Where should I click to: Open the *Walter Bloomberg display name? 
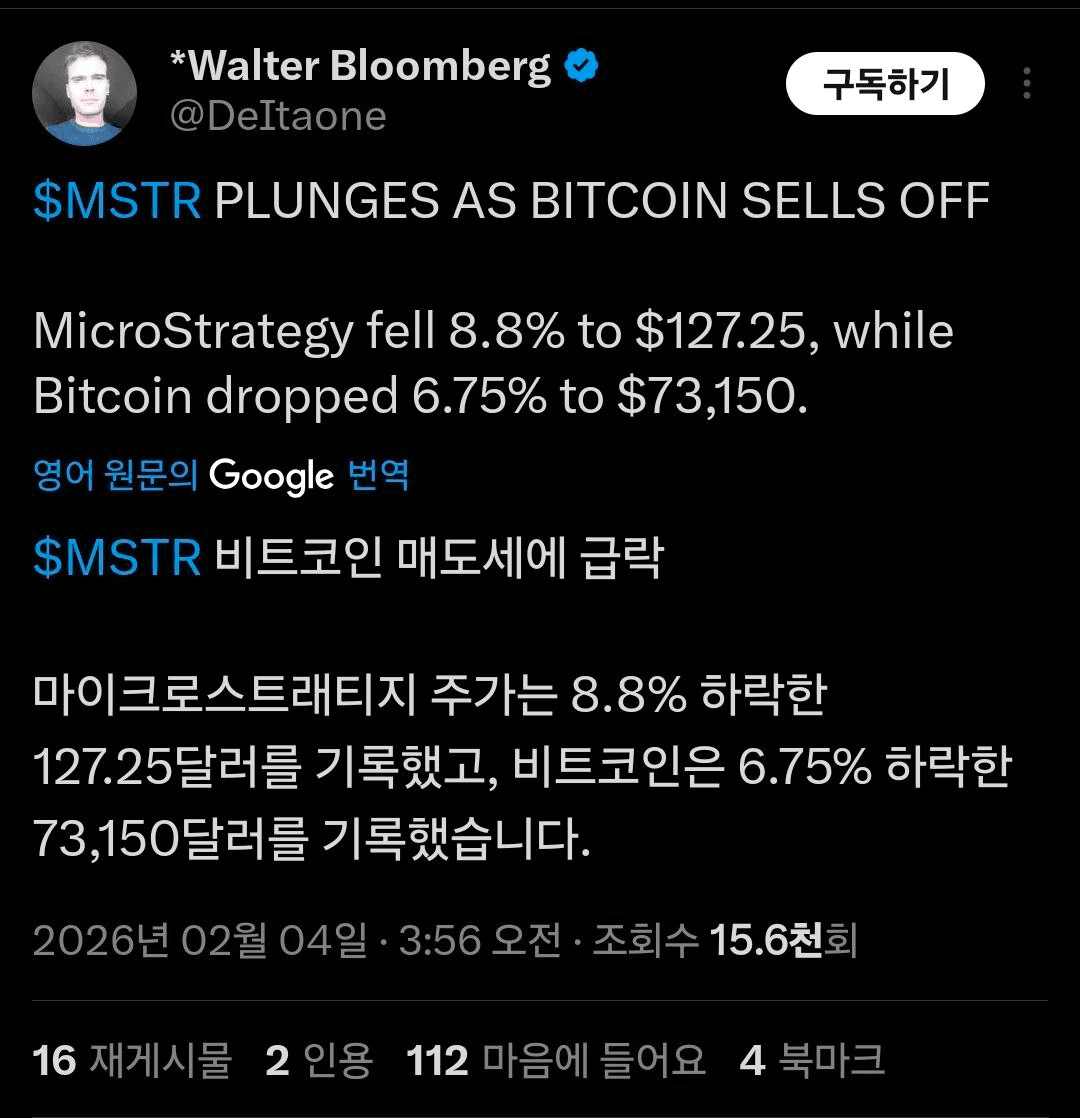pos(360,67)
